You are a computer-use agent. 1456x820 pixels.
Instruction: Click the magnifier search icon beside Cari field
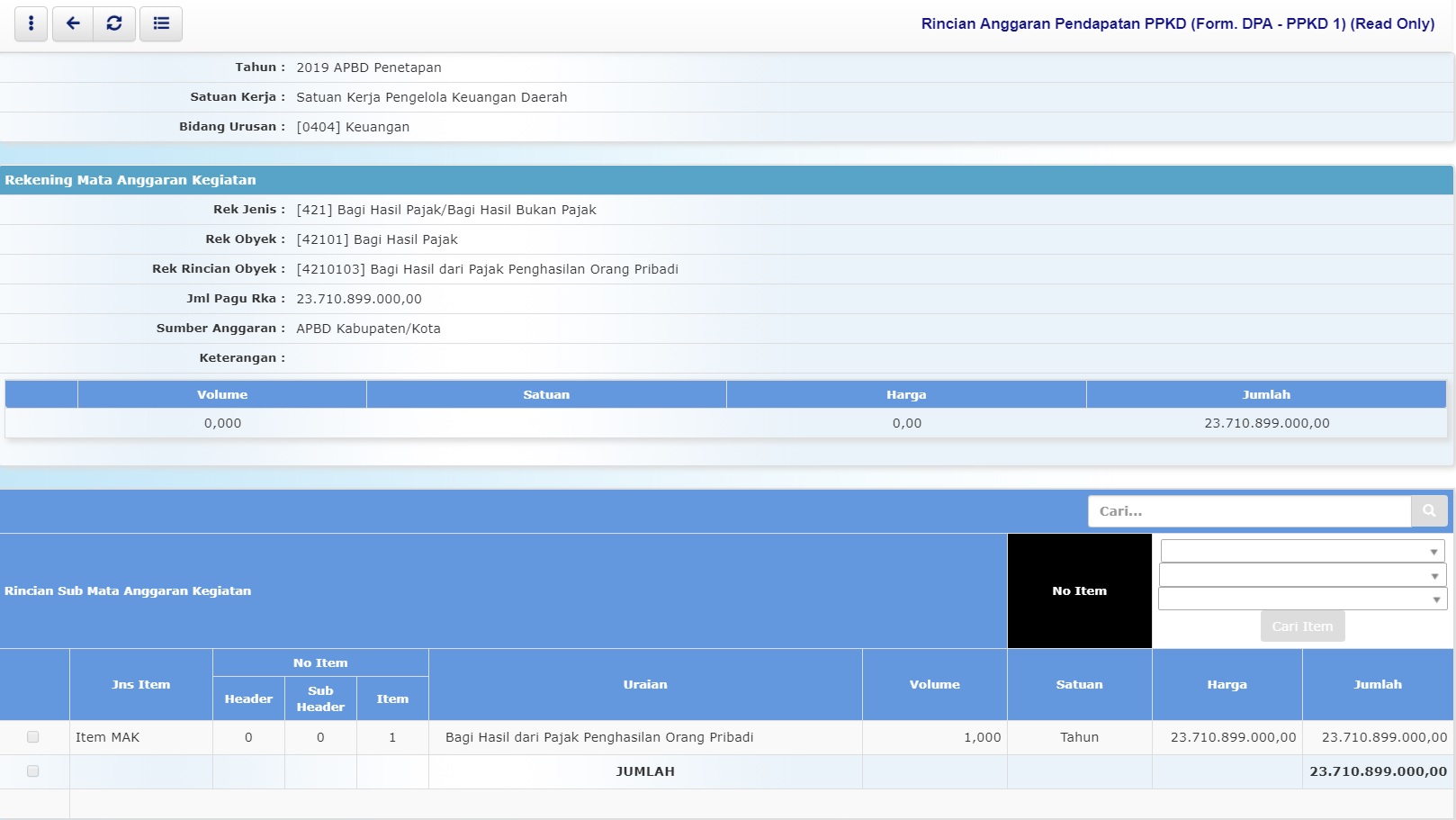(x=1429, y=511)
